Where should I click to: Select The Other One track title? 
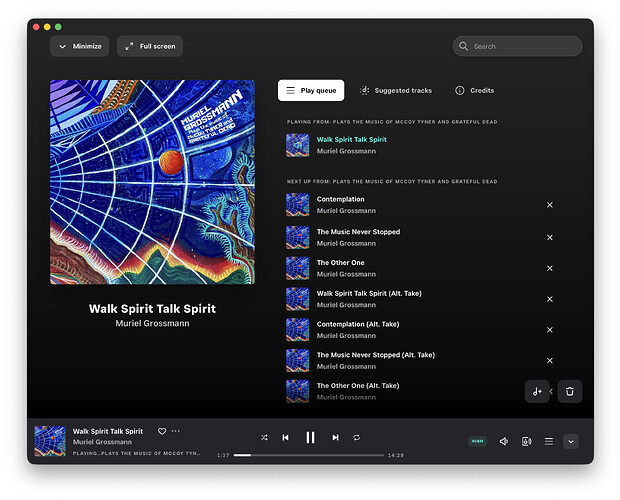(340, 263)
